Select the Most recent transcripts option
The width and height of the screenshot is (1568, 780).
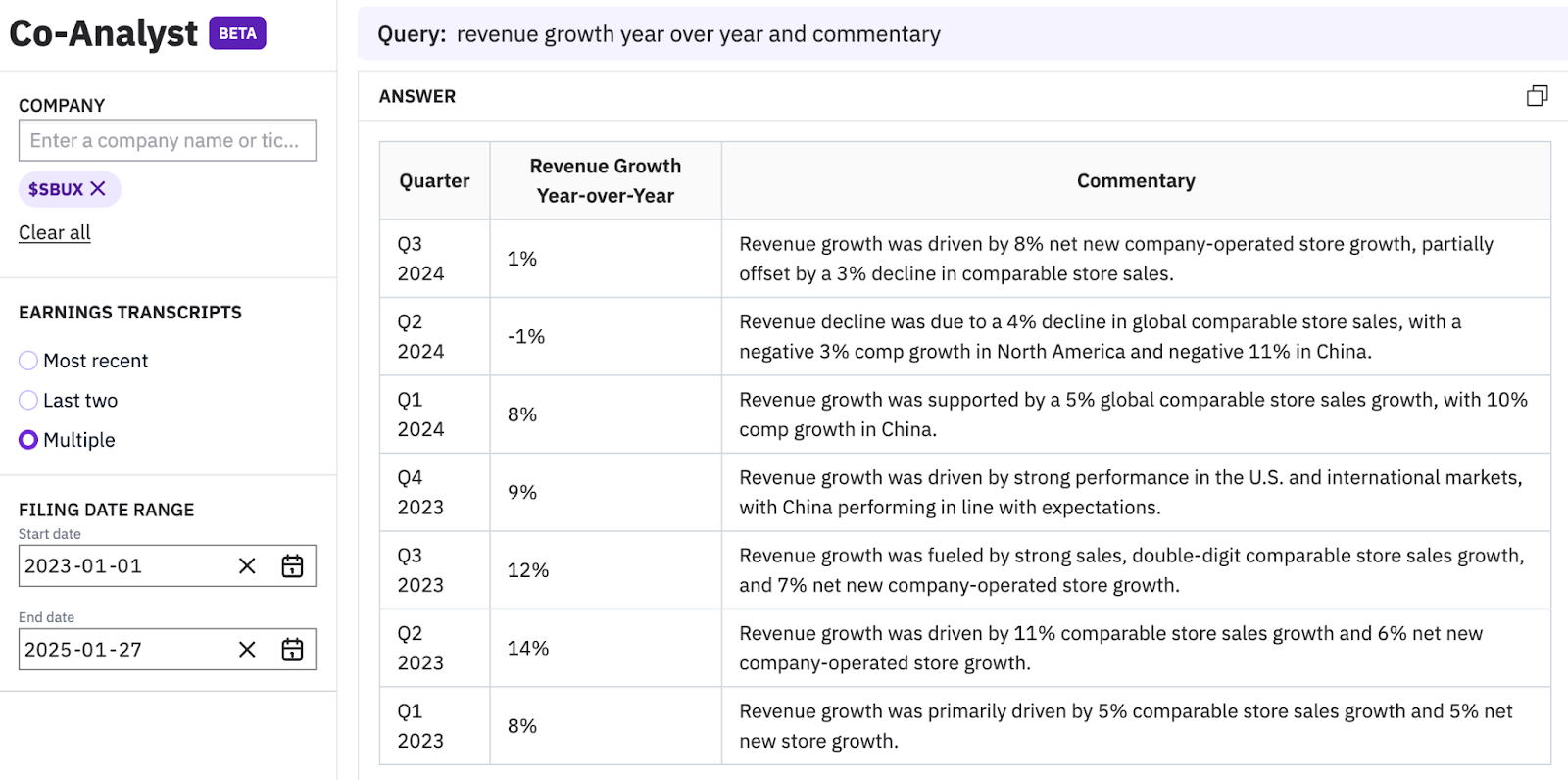28,361
